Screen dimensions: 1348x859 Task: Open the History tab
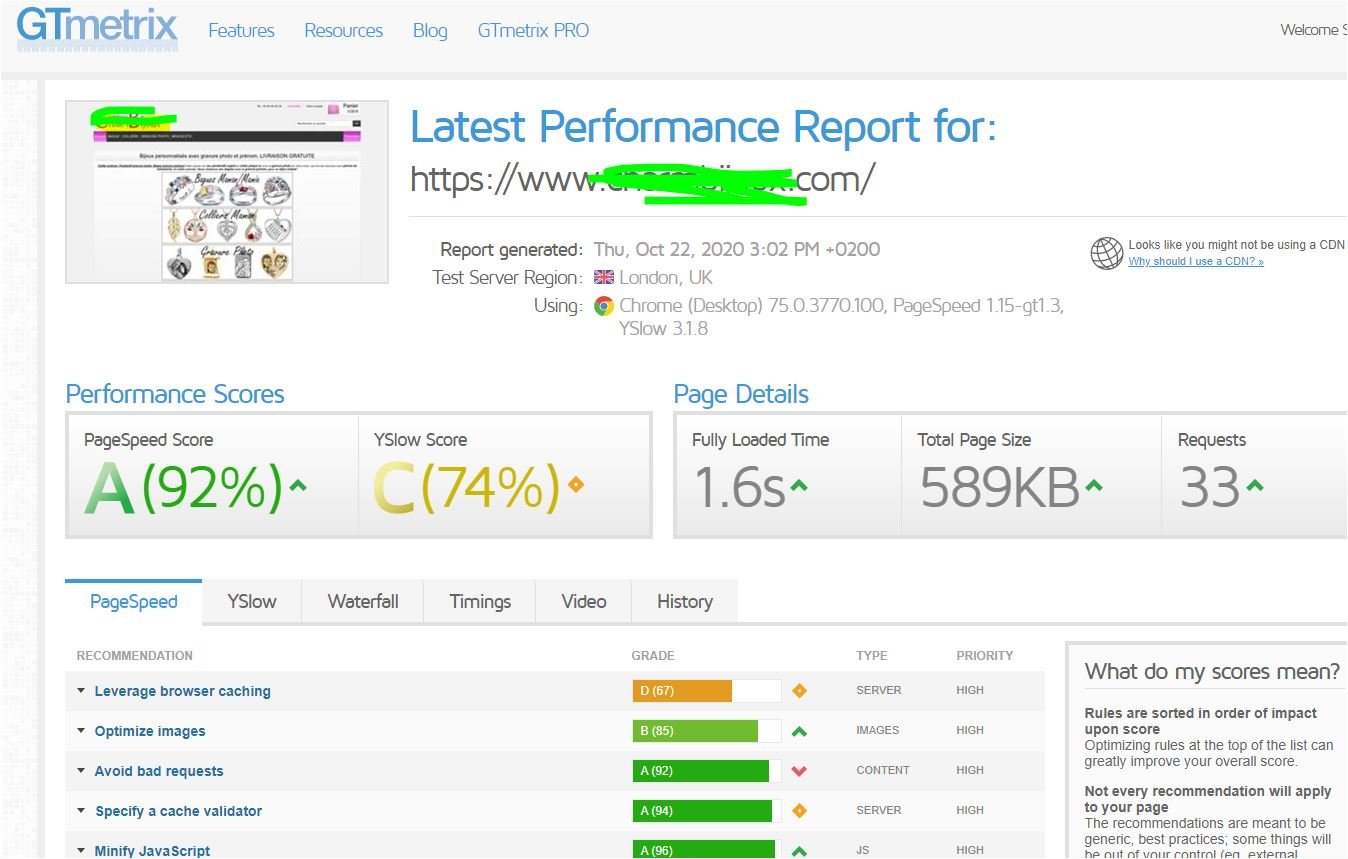pyautogui.click(x=685, y=602)
